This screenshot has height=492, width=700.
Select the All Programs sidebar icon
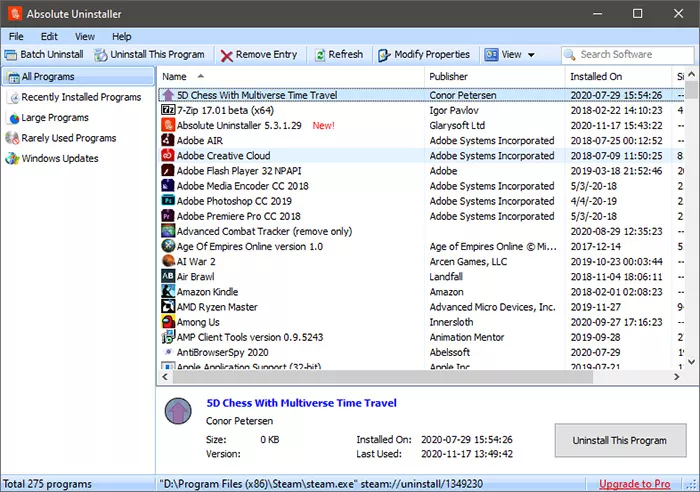(x=13, y=77)
